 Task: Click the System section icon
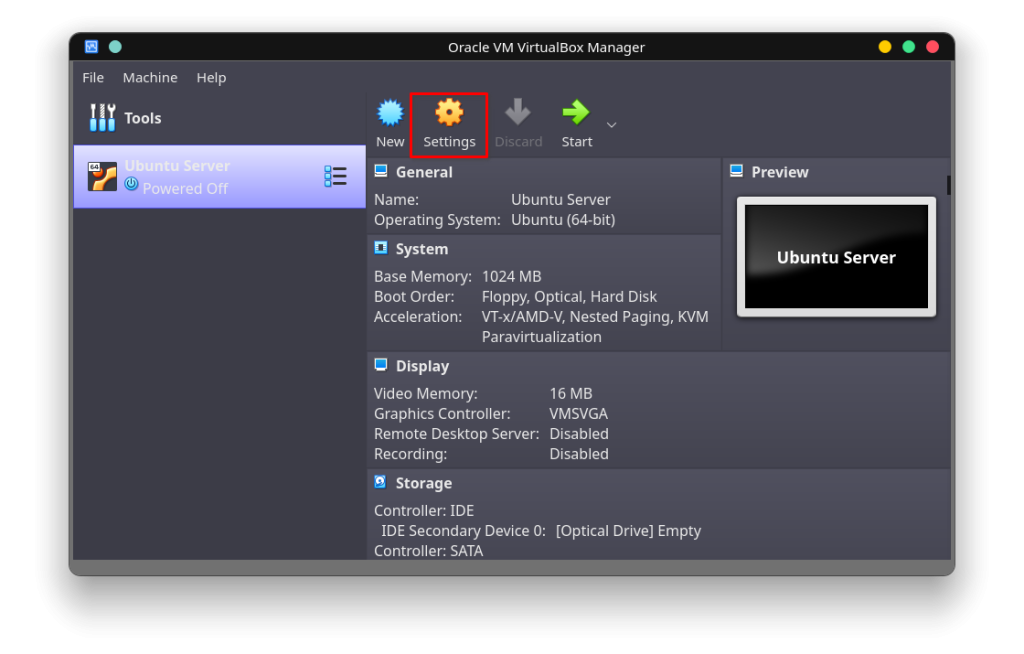click(x=380, y=248)
